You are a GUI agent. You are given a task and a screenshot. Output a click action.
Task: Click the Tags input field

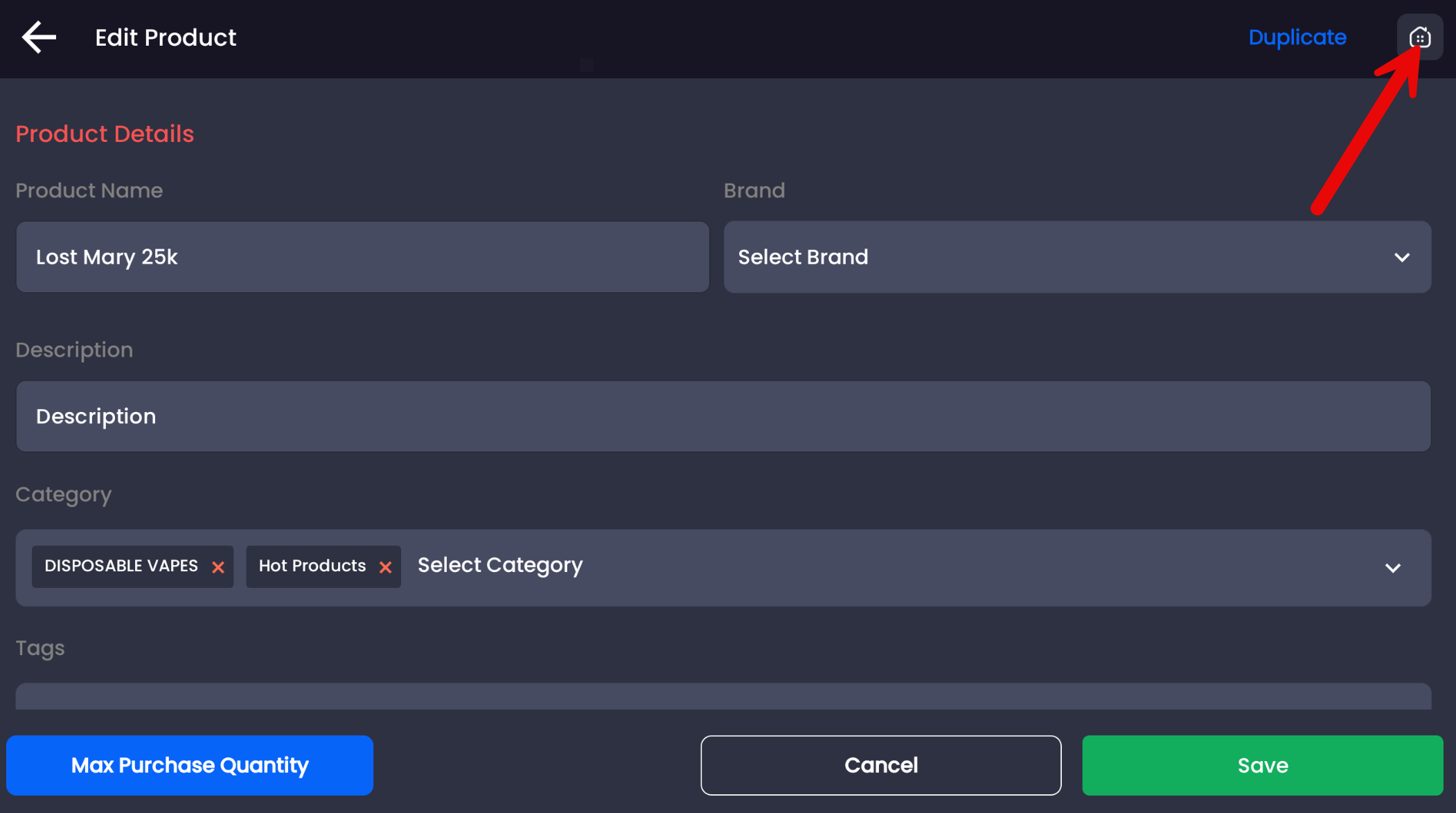pos(723,697)
